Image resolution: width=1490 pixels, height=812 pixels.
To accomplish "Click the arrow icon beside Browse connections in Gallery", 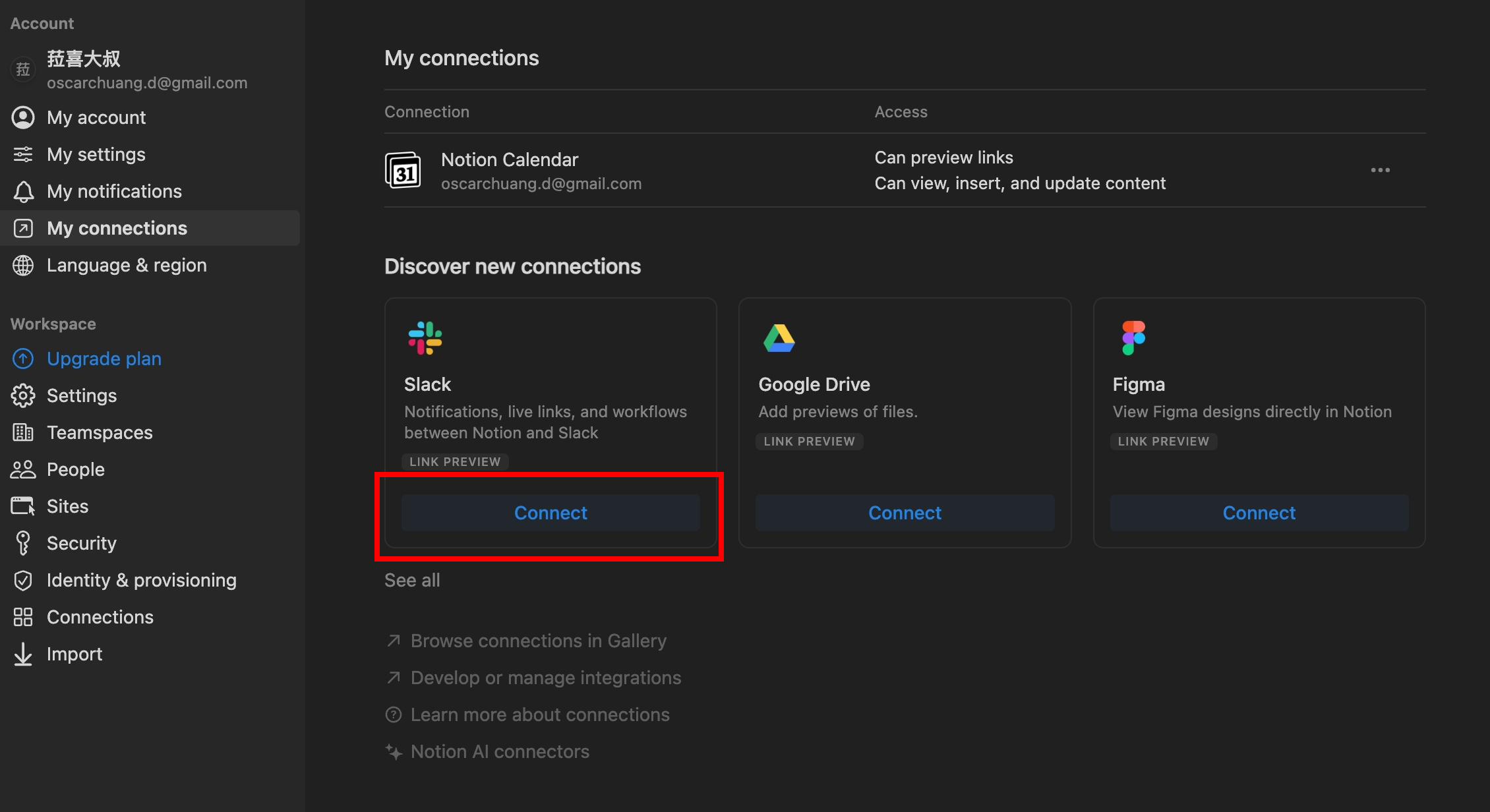I will click(394, 641).
